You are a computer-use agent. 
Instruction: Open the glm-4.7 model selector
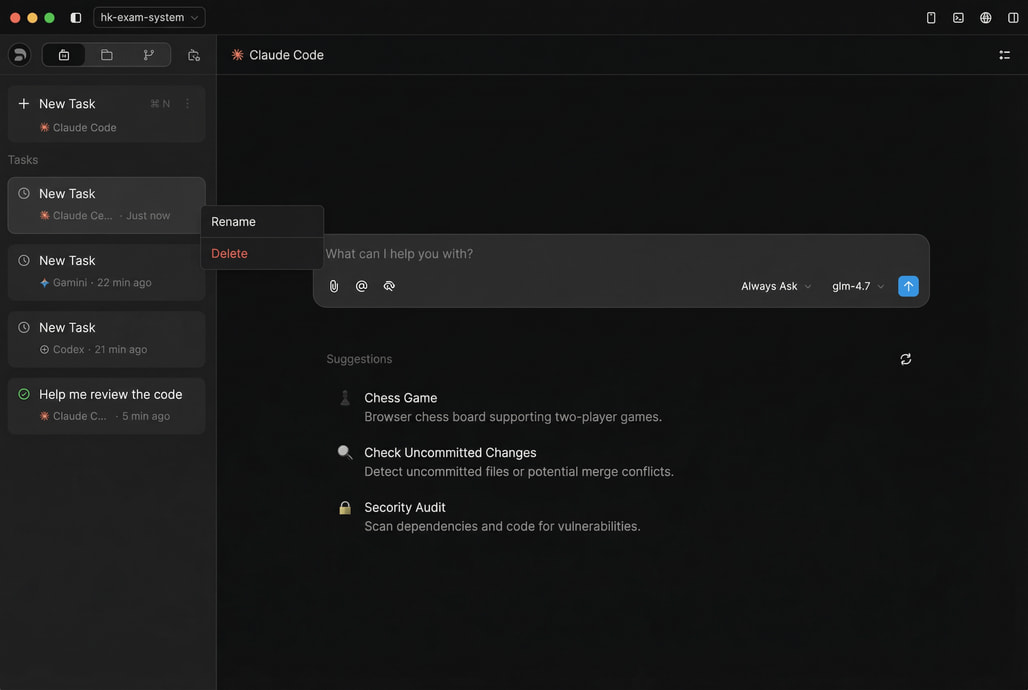pos(858,286)
